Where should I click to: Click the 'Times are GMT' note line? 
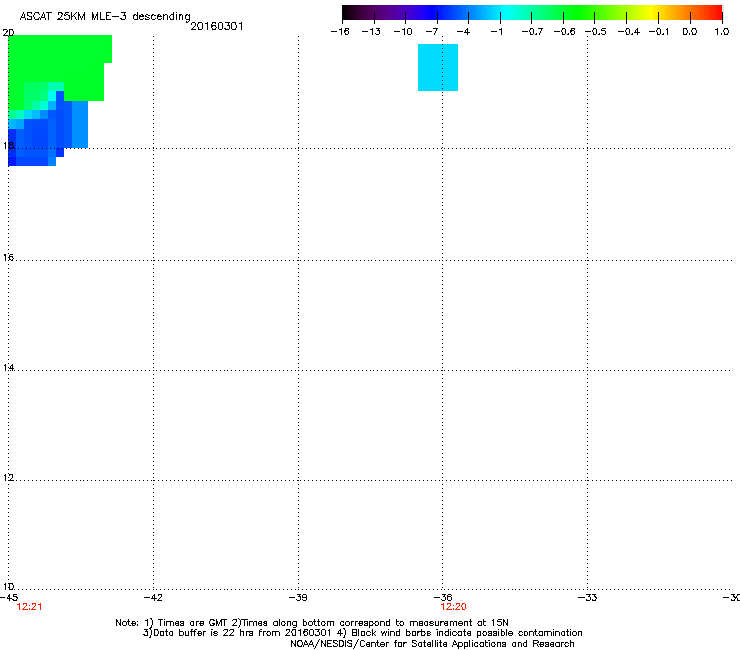pyautogui.click(x=312, y=623)
